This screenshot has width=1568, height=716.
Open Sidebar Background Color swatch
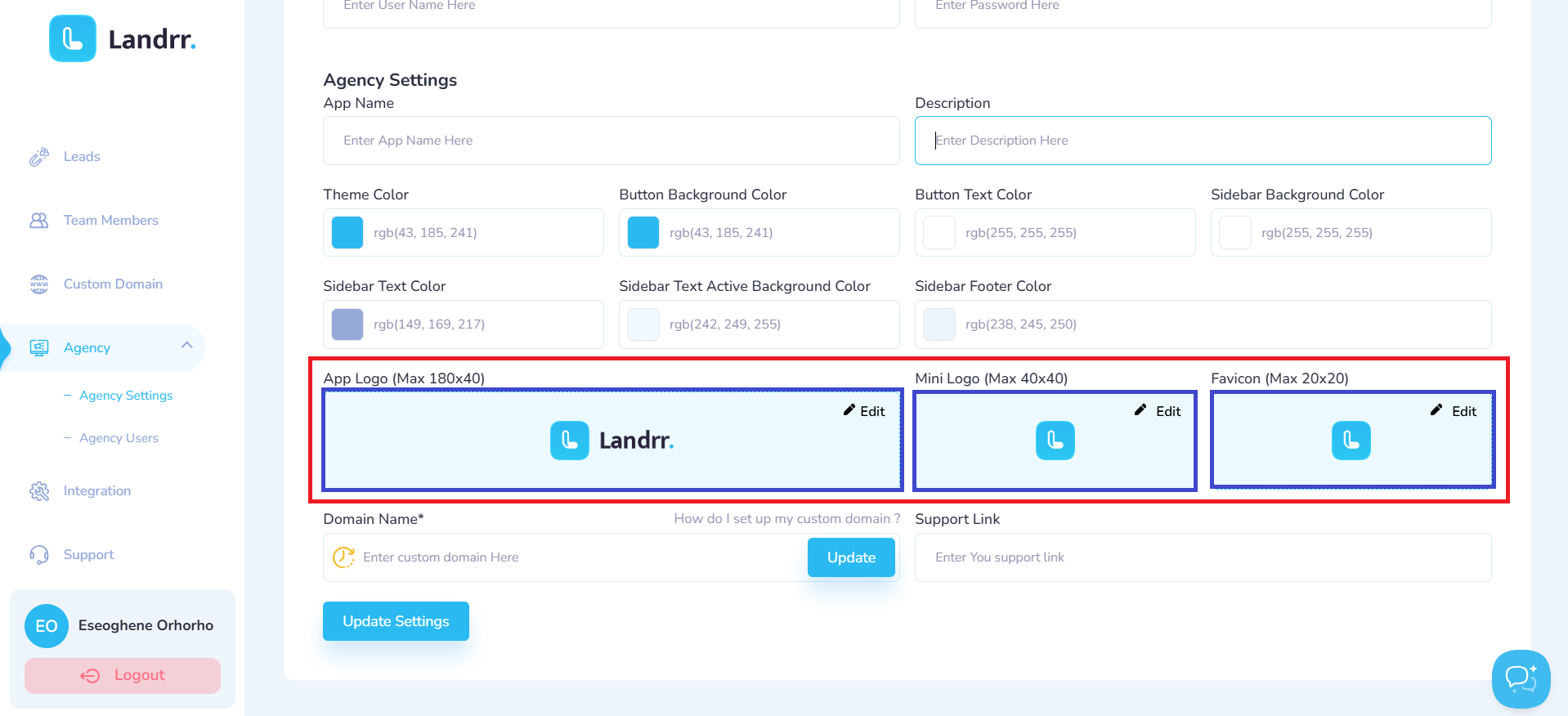tap(1235, 233)
